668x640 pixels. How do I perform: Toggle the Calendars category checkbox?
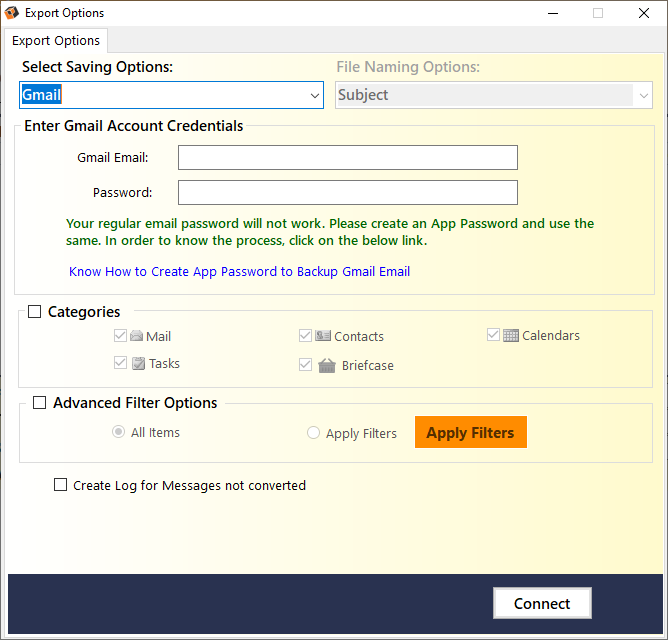[493, 335]
